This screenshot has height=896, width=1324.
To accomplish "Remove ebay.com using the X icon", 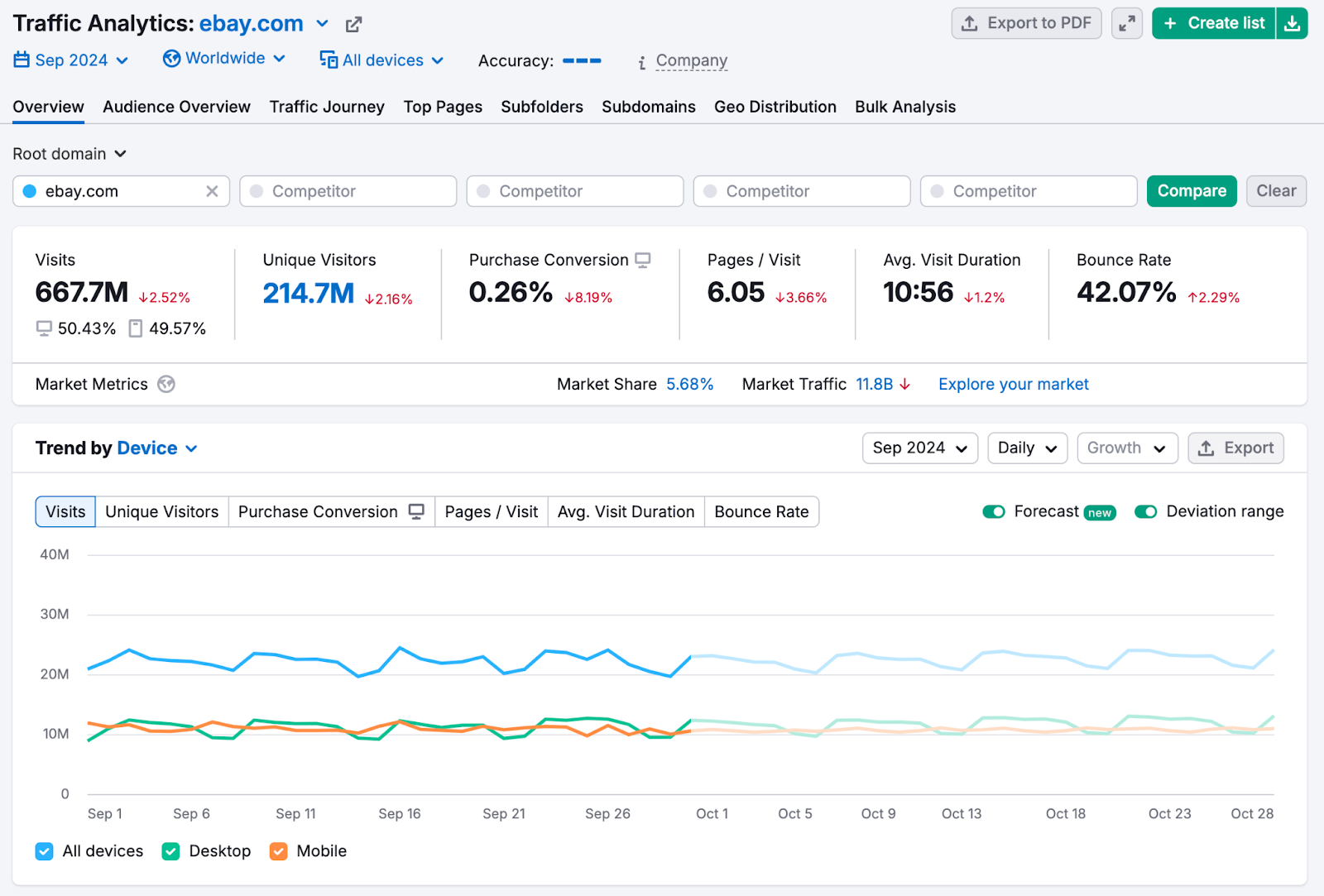I will pos(213,191).
